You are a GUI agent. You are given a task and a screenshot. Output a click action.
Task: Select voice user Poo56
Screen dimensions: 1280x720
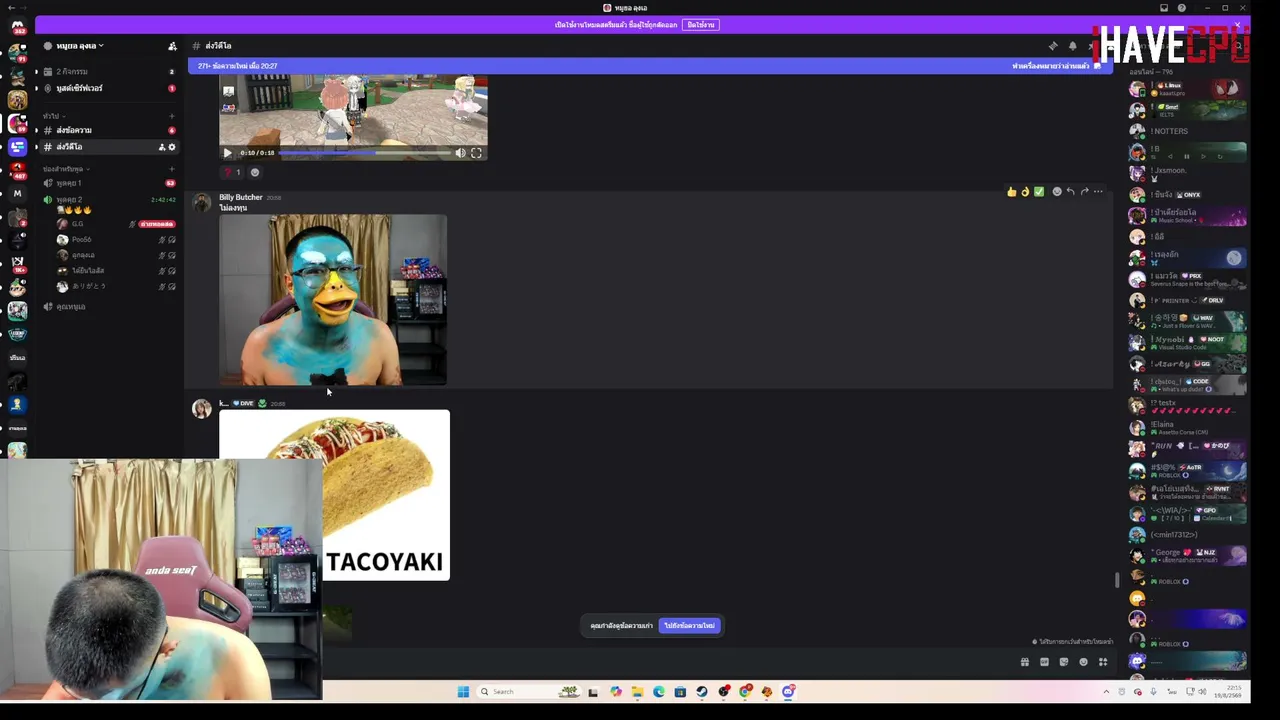coord(115,240)
